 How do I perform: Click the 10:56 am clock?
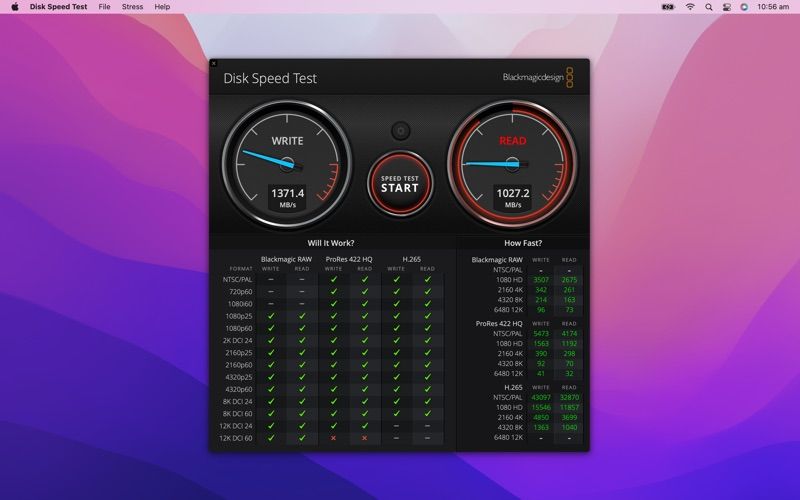(x=773, y=7)
